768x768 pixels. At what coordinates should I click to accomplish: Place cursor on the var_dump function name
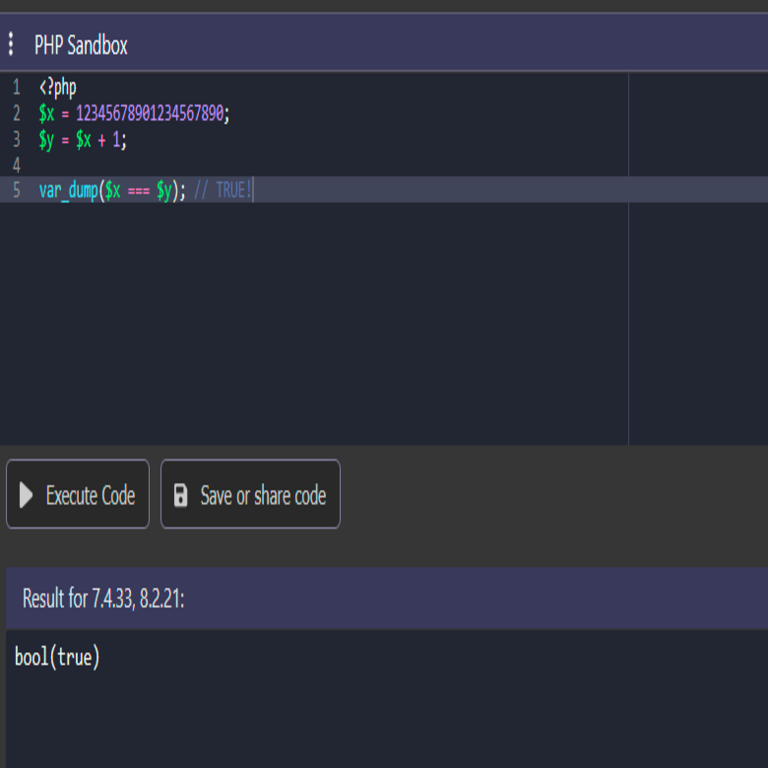[67, 190]
